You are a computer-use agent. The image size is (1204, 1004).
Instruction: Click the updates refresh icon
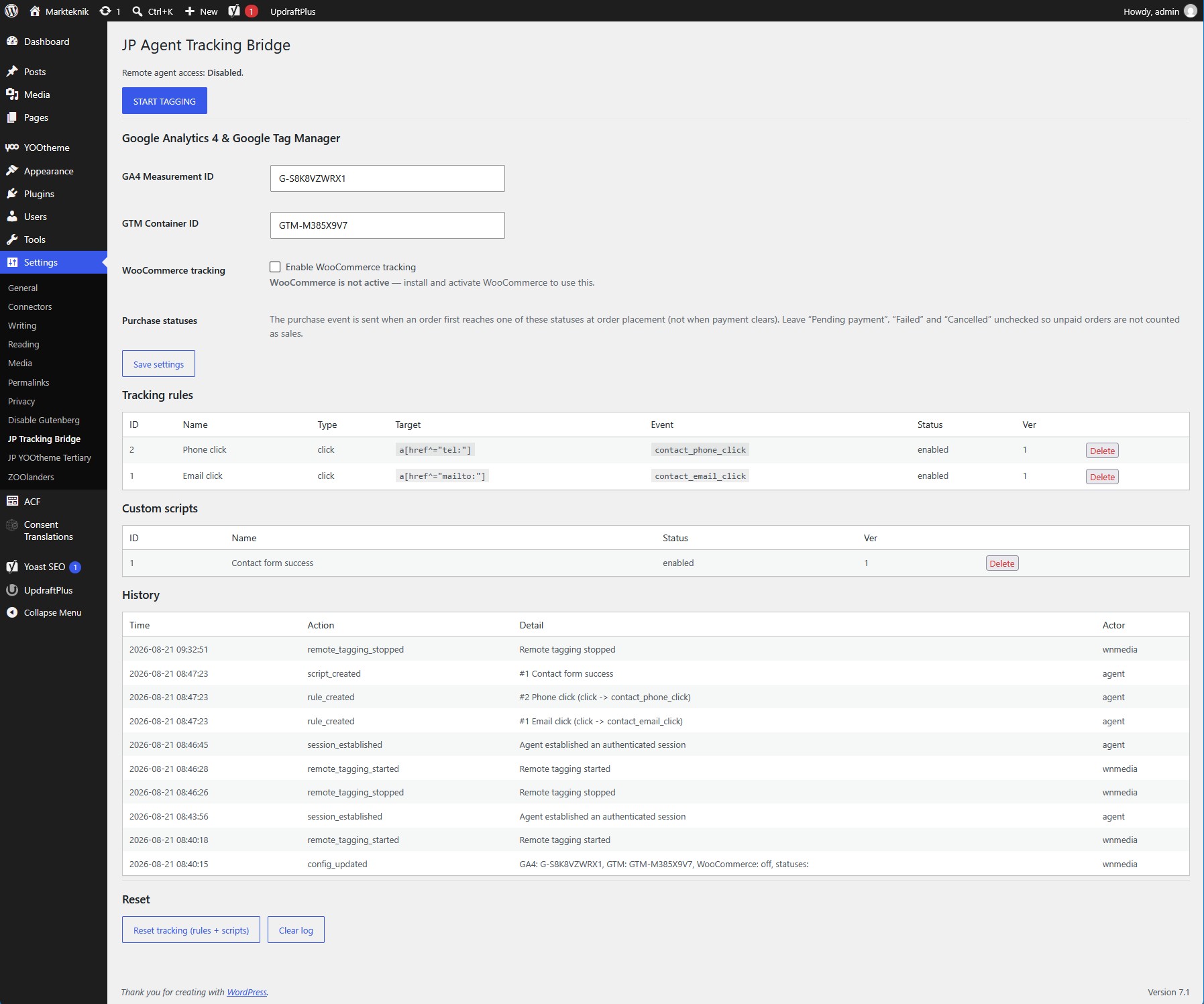(x=105, y=11)
